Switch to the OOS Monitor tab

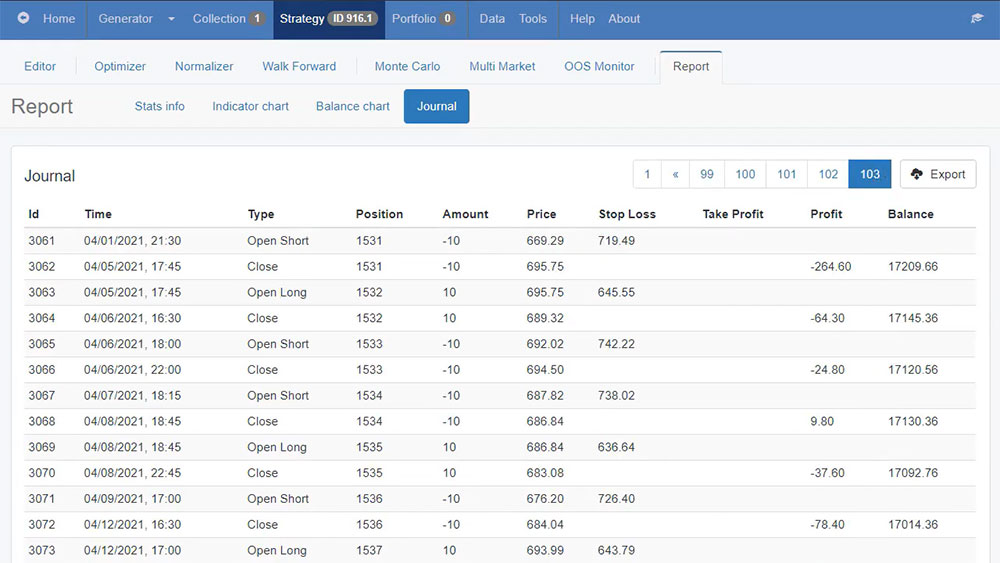tap(599, 66)
